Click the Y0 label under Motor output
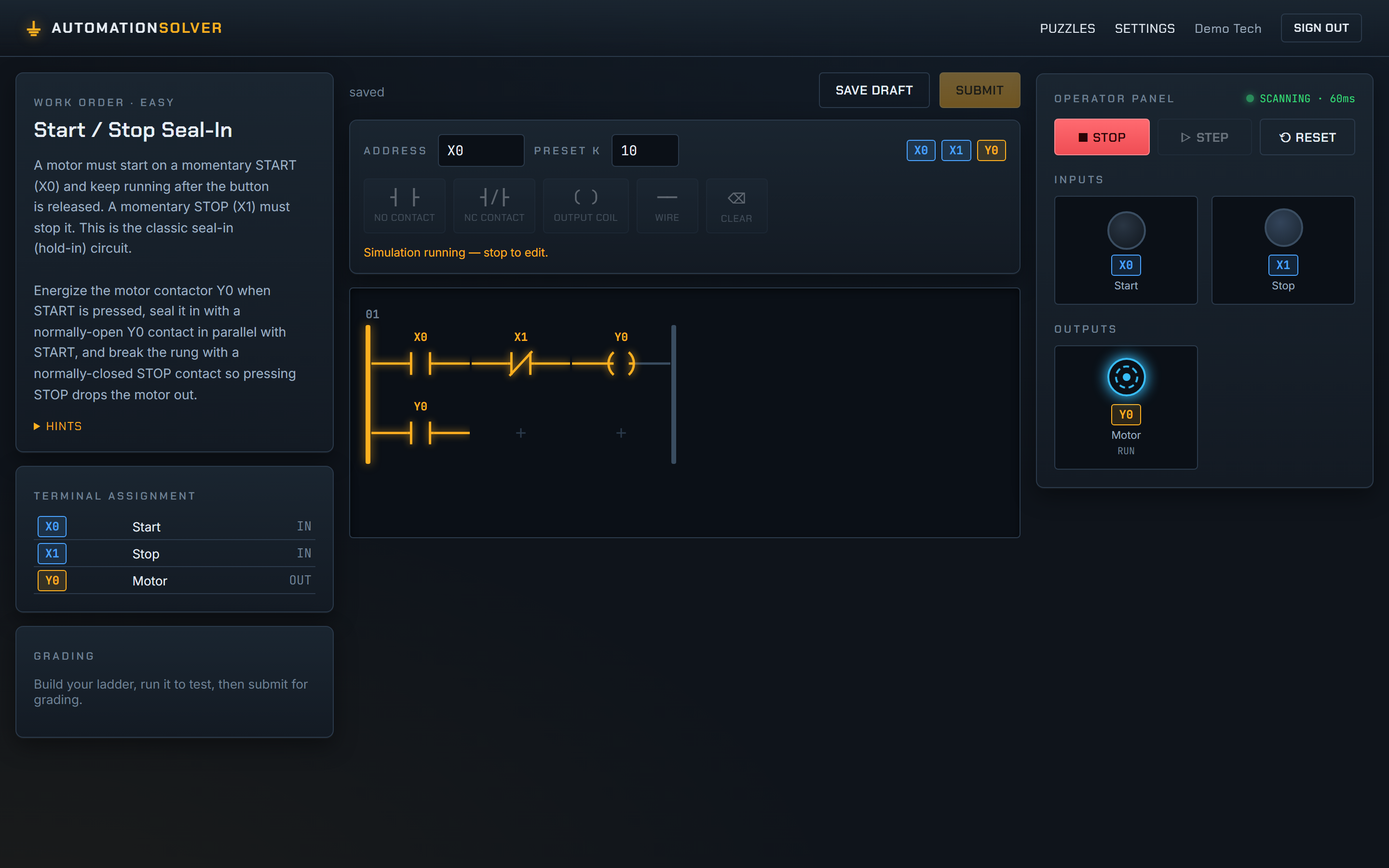The image size is (1389, 868). 1126,415
